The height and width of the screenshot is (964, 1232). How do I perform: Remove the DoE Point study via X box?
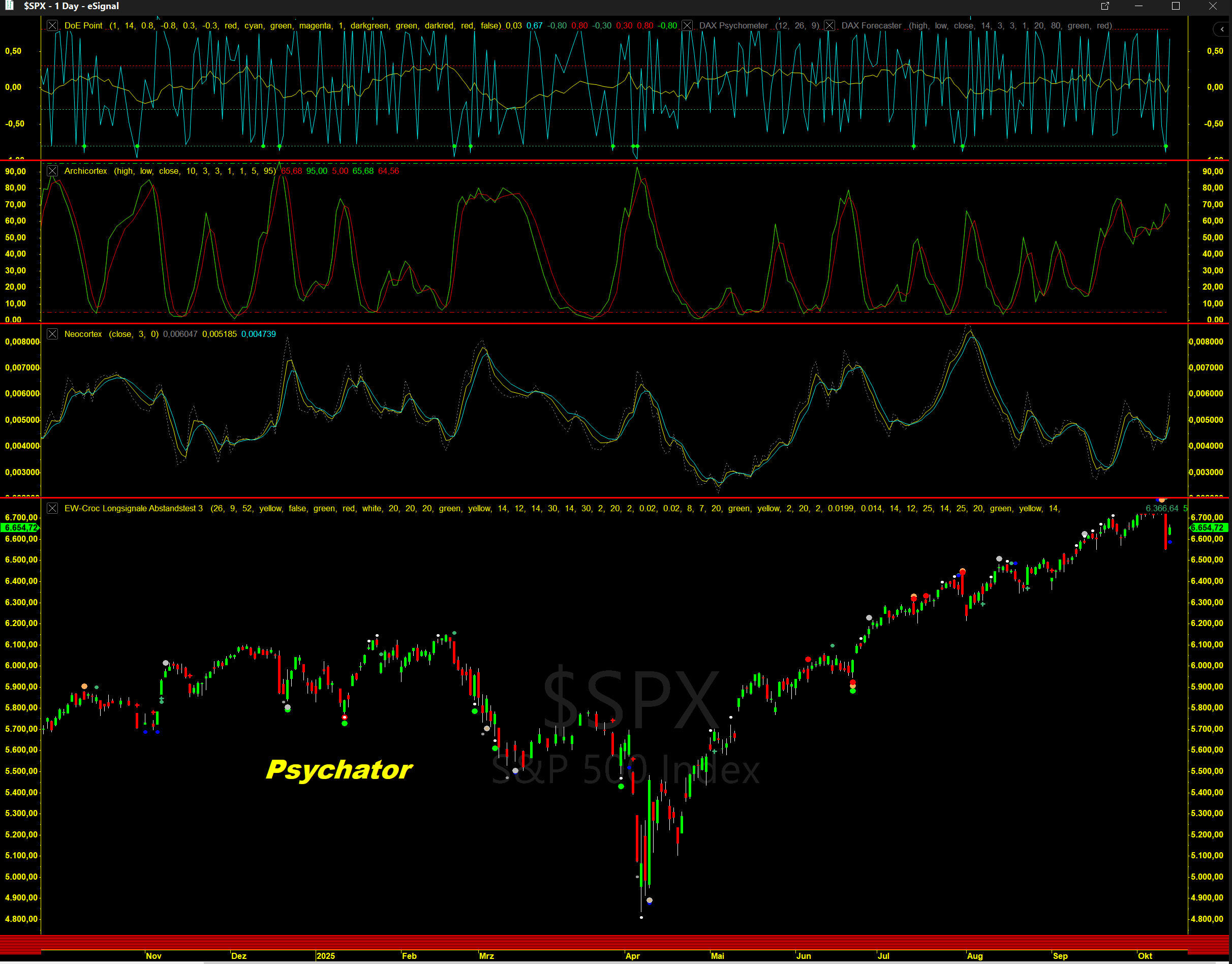(52, 25)
